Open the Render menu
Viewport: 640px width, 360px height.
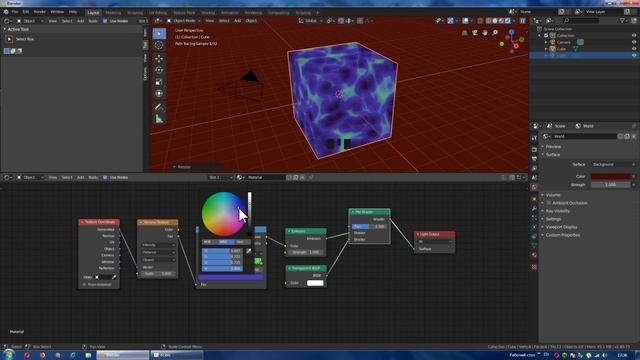40,12
